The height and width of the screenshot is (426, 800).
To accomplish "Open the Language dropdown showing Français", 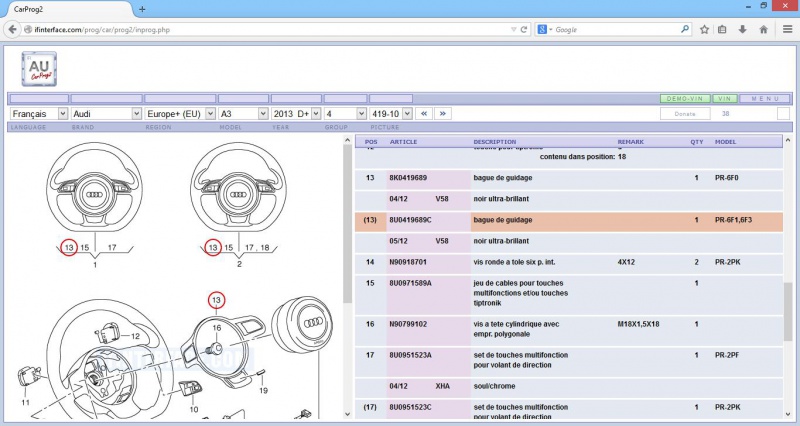I will pyautogui.click(x=39, y=114).
